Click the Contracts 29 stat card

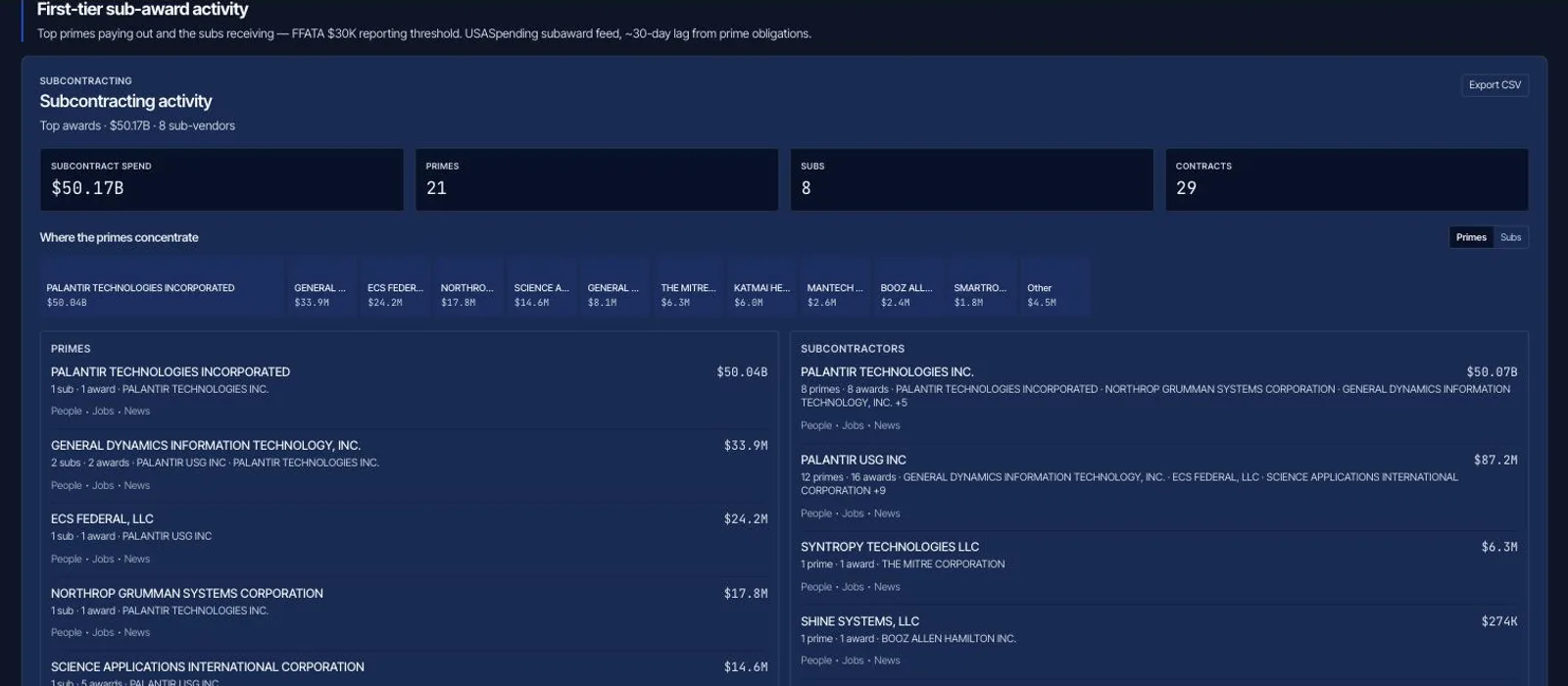(1347, 179)
